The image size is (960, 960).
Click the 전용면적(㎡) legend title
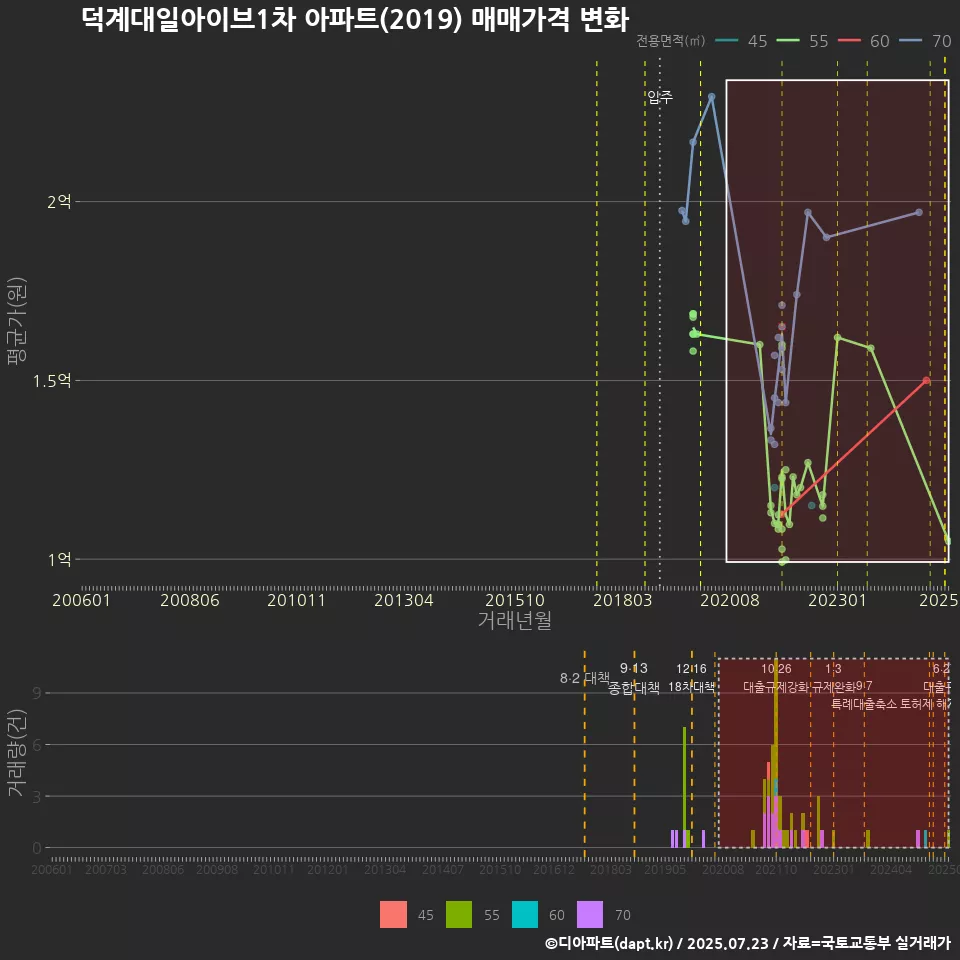click(x=670, y=41)
